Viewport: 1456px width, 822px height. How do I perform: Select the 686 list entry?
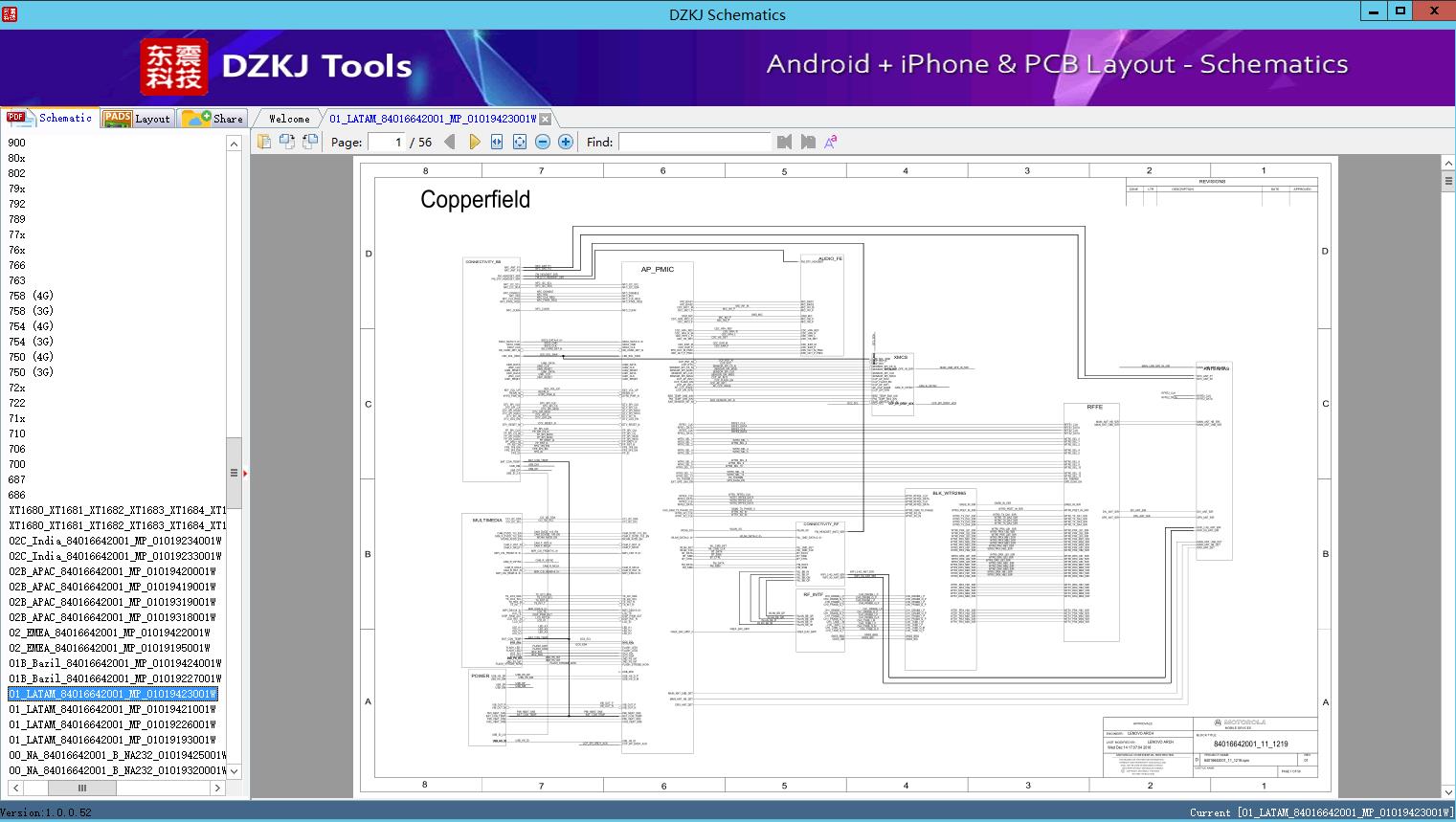click(x=17, y=495)
